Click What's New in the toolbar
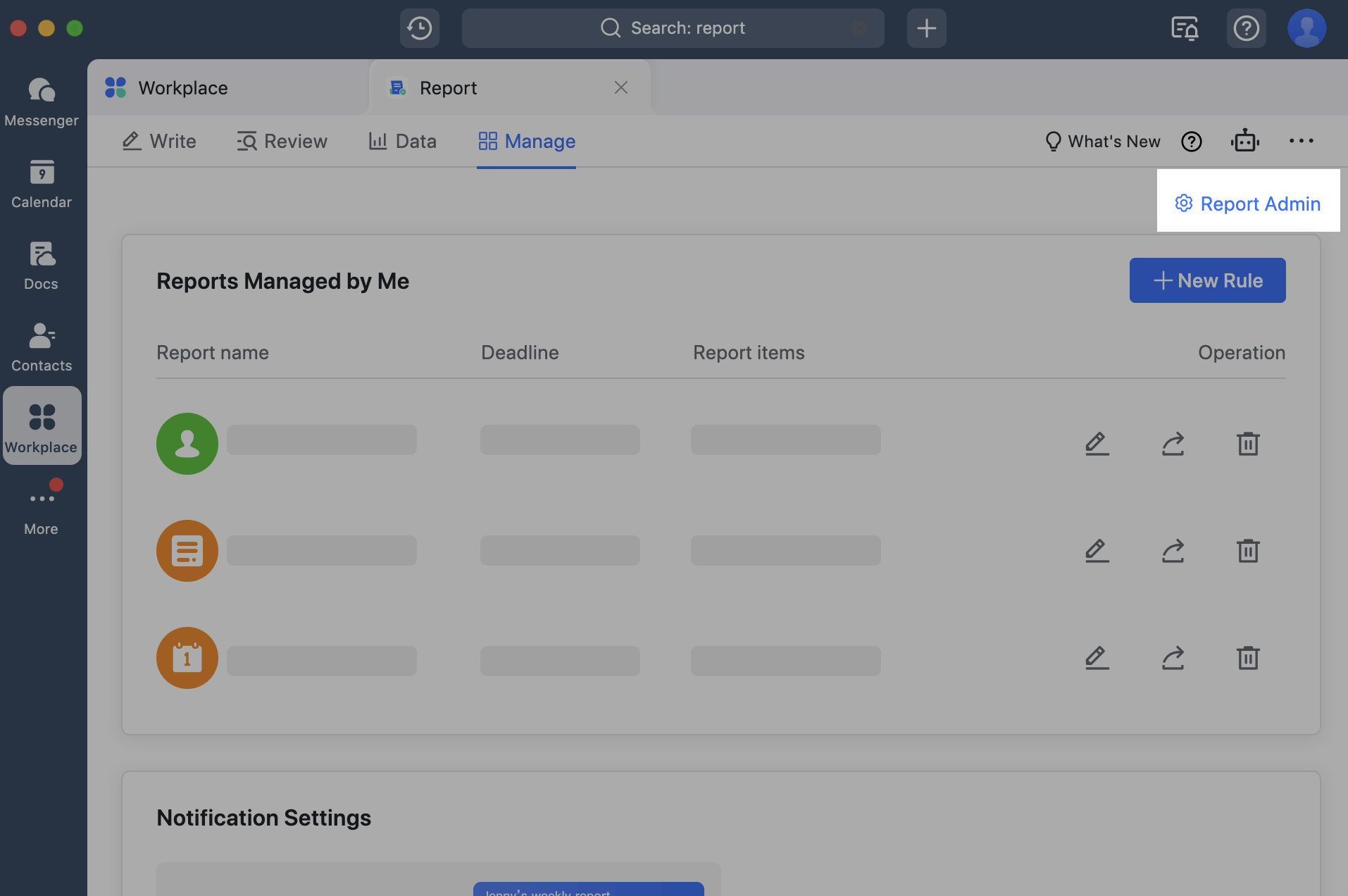 click(1101, 141)
